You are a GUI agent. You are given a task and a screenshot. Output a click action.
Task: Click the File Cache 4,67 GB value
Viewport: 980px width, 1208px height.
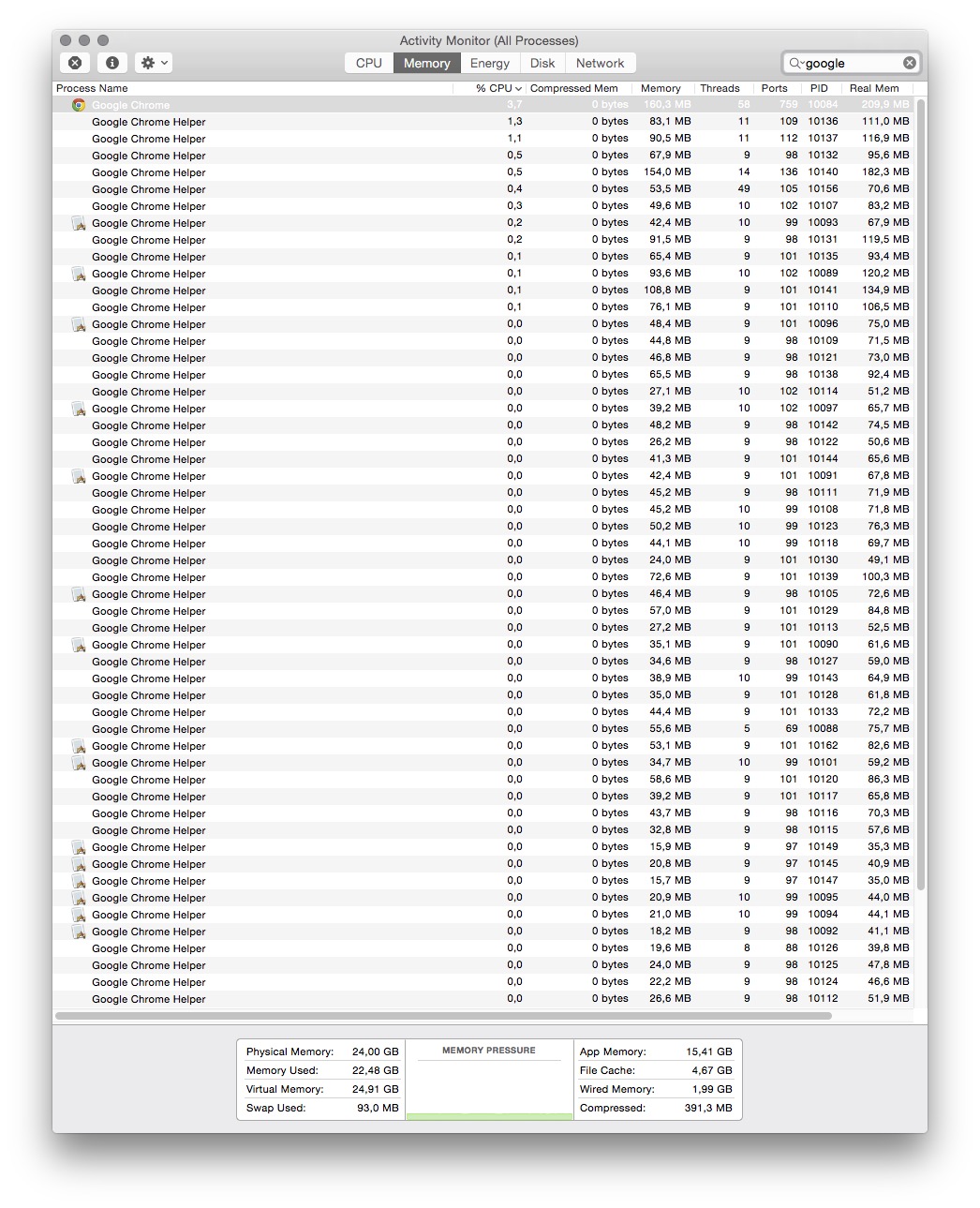[712, 1070]
